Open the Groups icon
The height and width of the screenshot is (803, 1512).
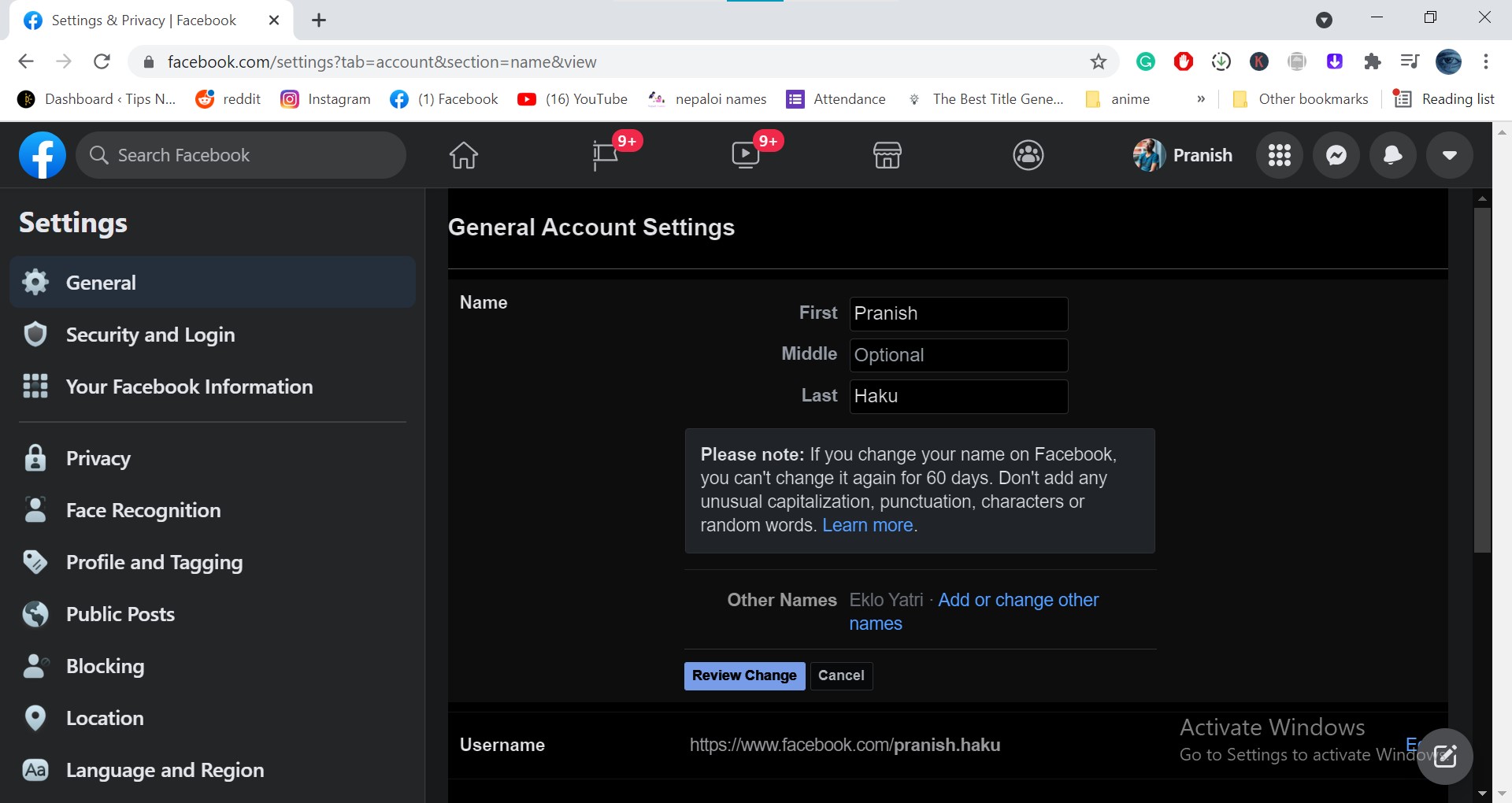tap(1028, 155)
